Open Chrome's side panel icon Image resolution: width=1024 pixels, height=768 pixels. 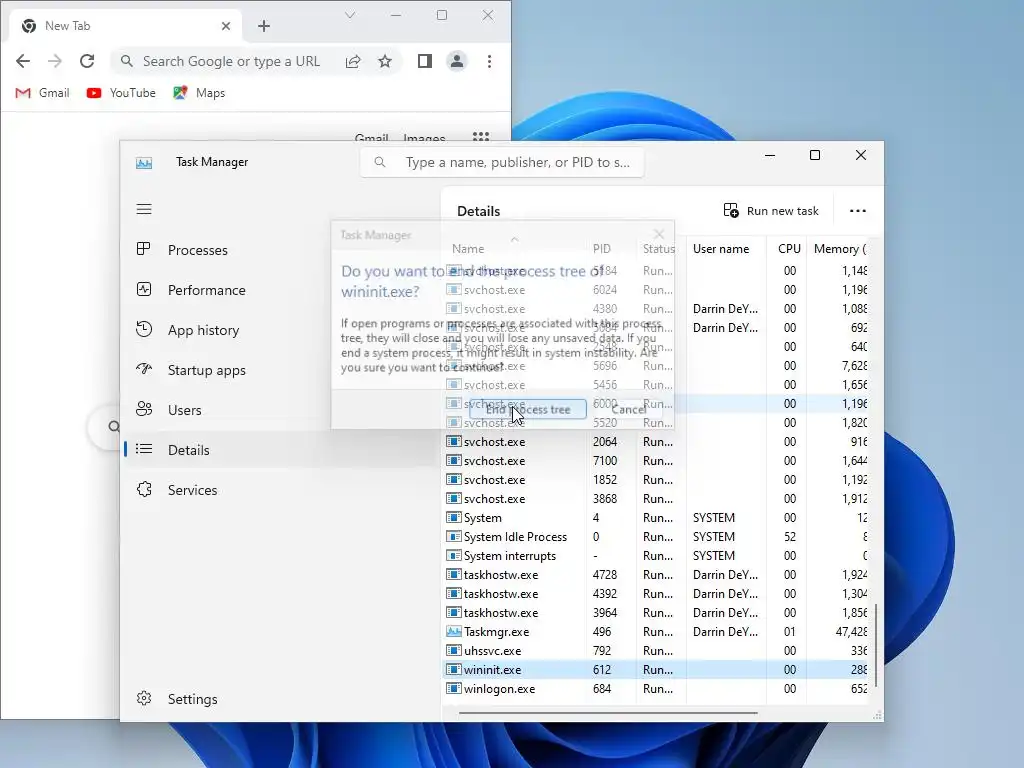click(x=424, y=61)
